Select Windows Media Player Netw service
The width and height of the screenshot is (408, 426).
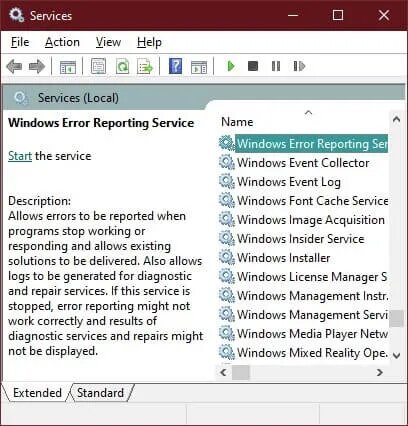303,334
